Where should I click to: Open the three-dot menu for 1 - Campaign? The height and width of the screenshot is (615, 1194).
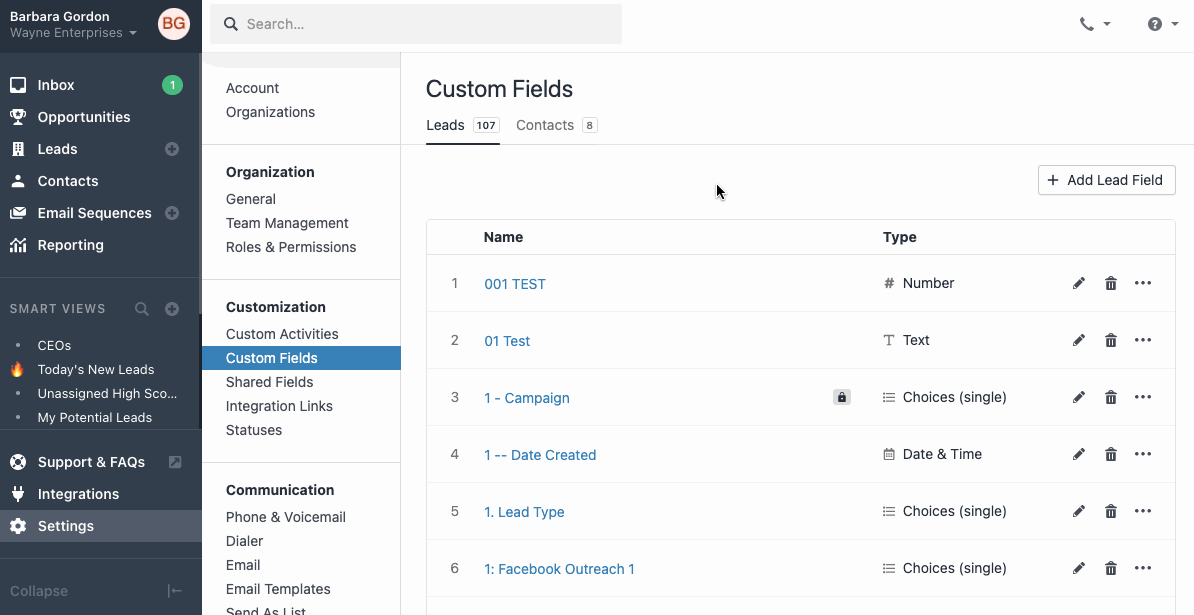[x=1143, y=398]
